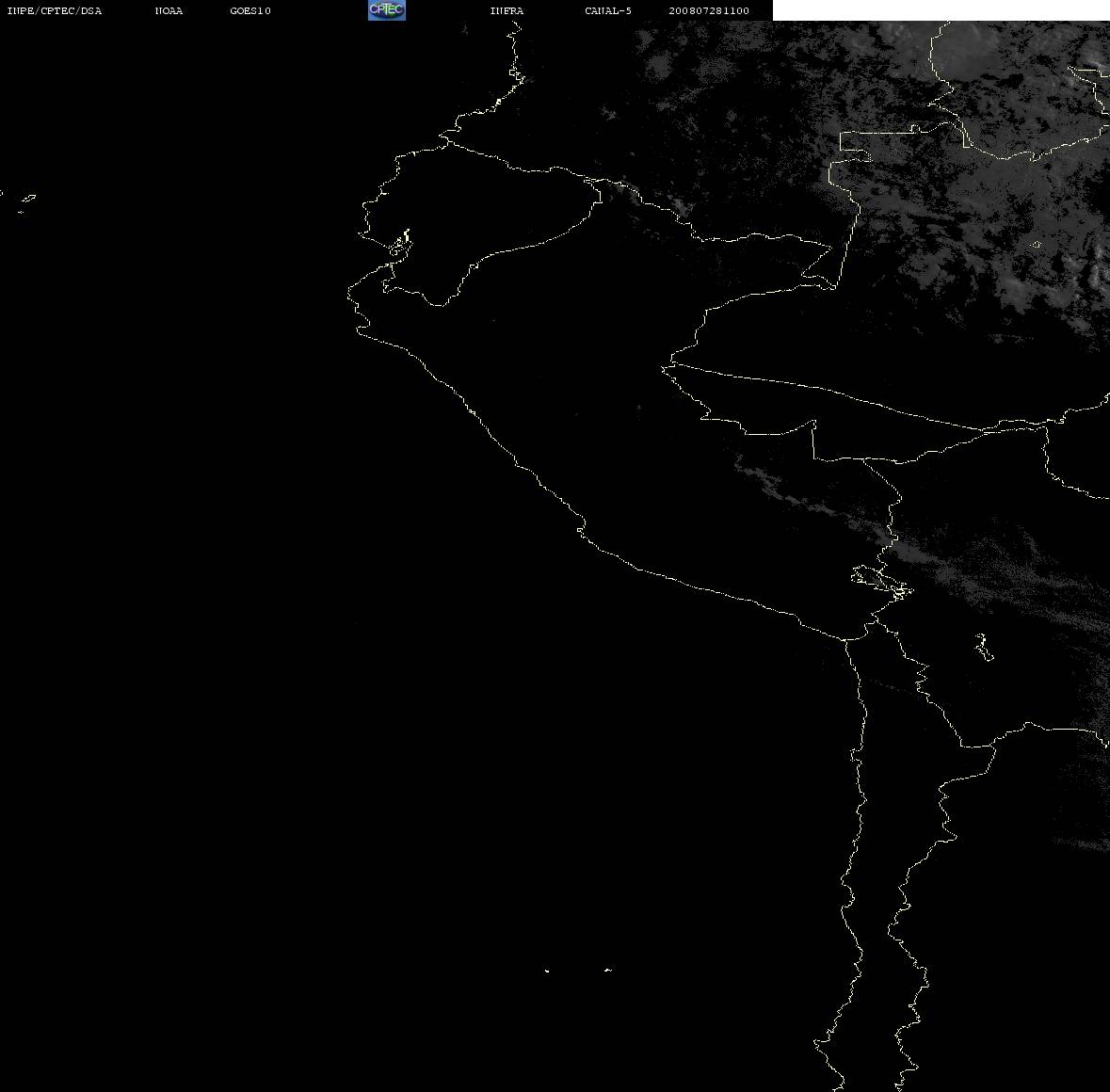Click the blank white box in header

941,10
